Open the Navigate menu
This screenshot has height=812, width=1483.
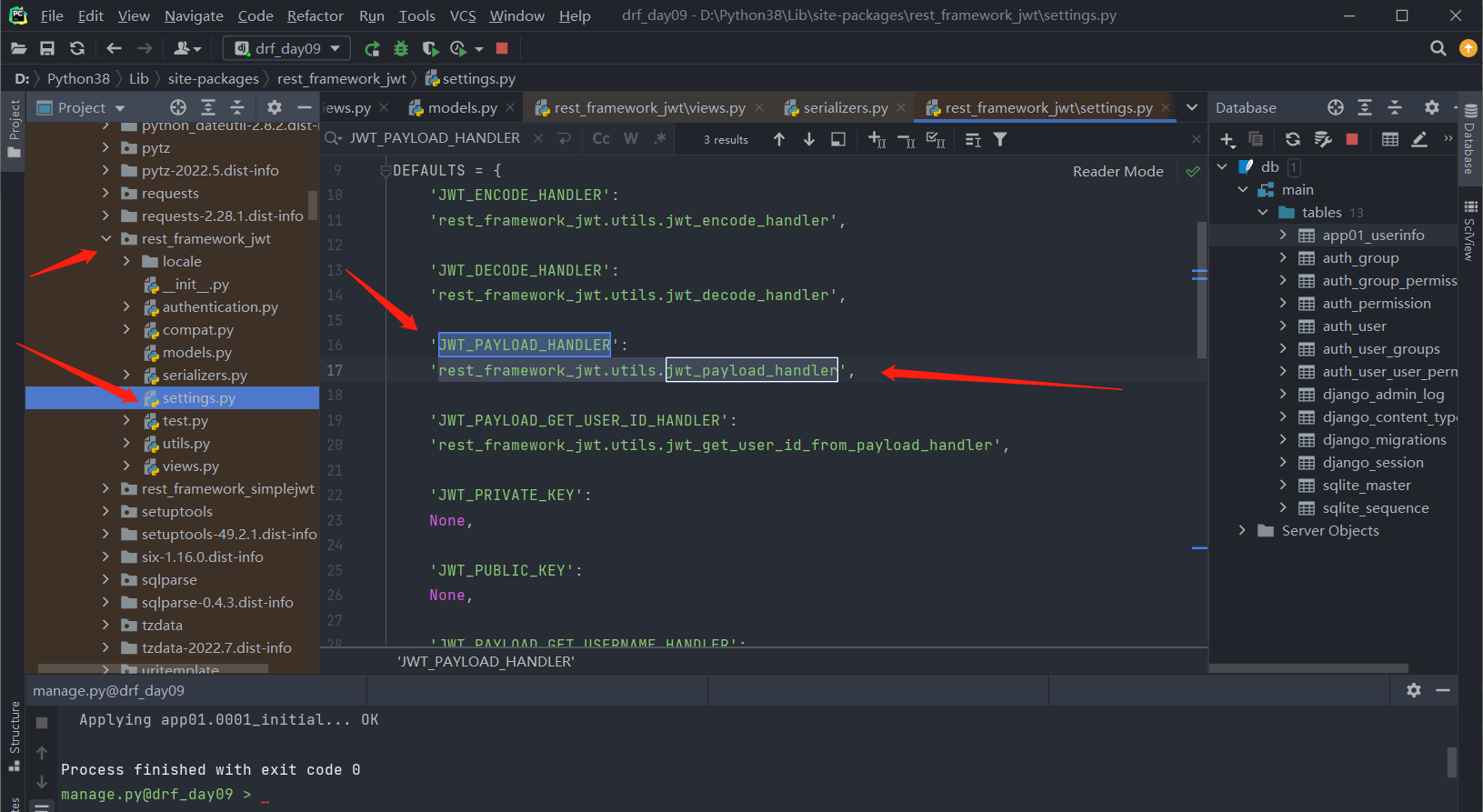click(194, 15)
